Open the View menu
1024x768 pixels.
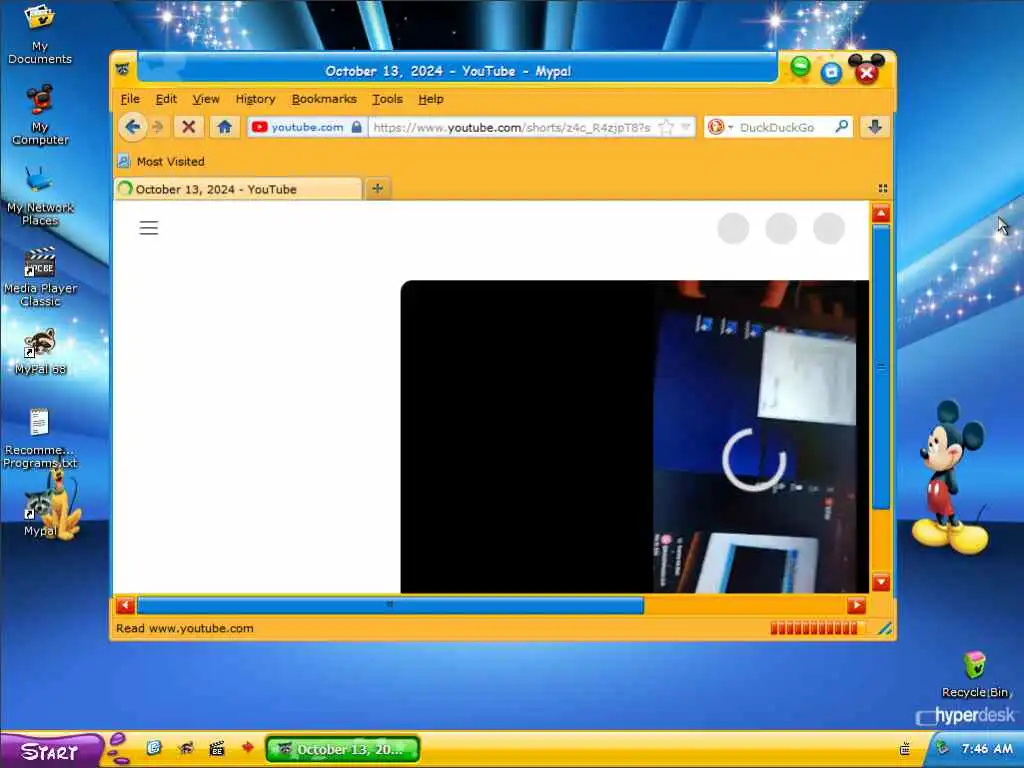[x=206, y=99]
